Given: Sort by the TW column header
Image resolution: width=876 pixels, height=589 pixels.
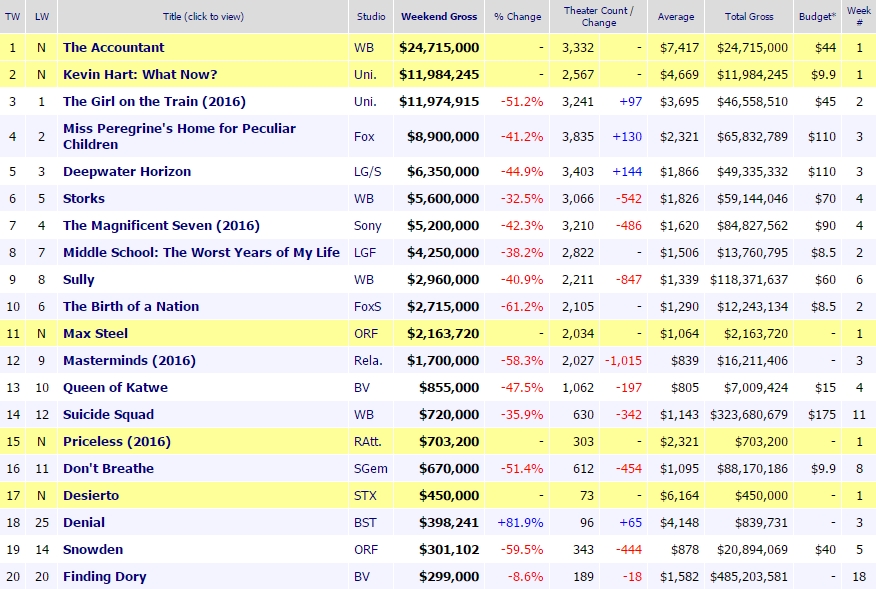Looking at the screenshot, I should tap(12, 16).
